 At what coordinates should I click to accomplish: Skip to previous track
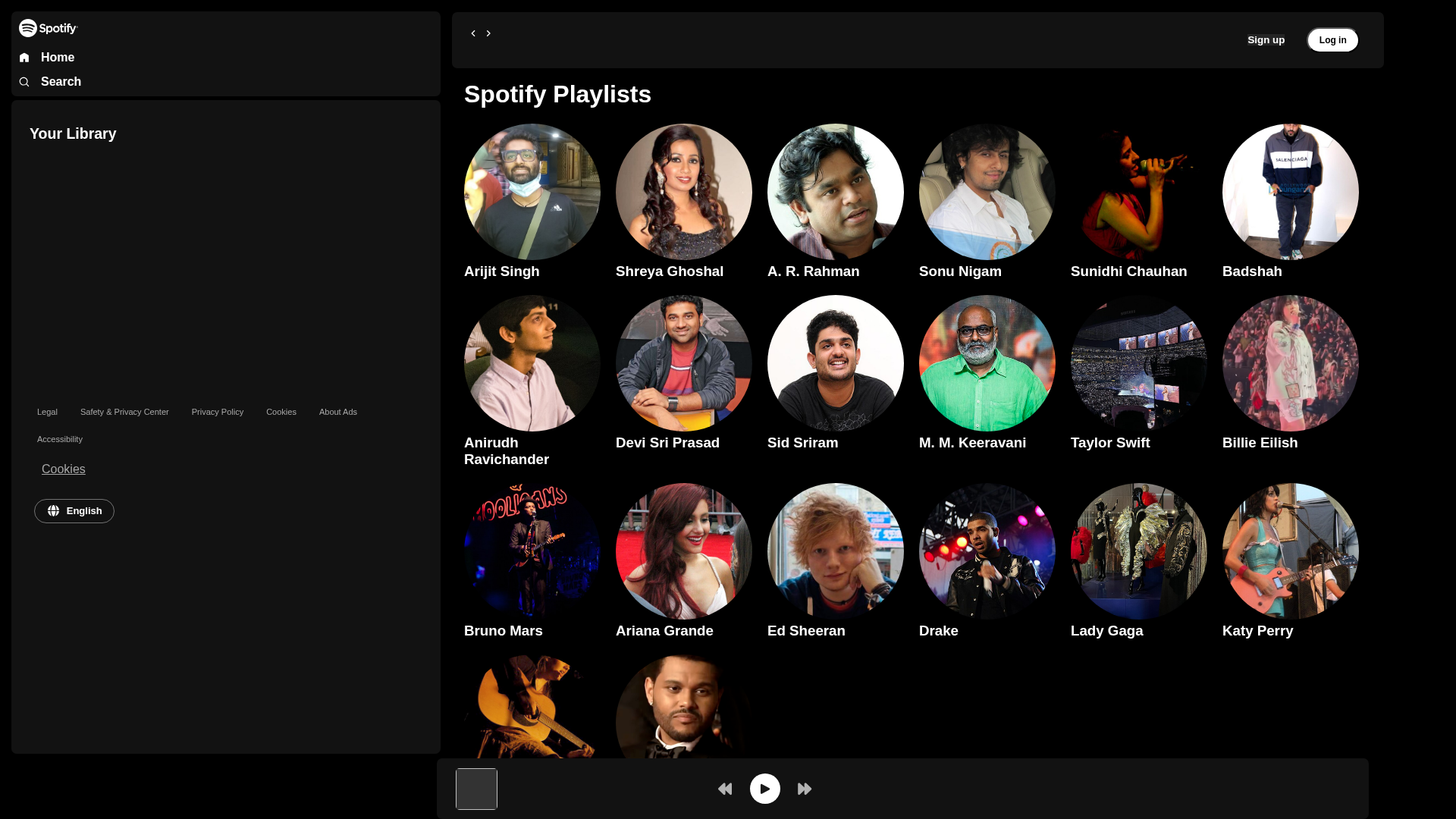(725, 789)
